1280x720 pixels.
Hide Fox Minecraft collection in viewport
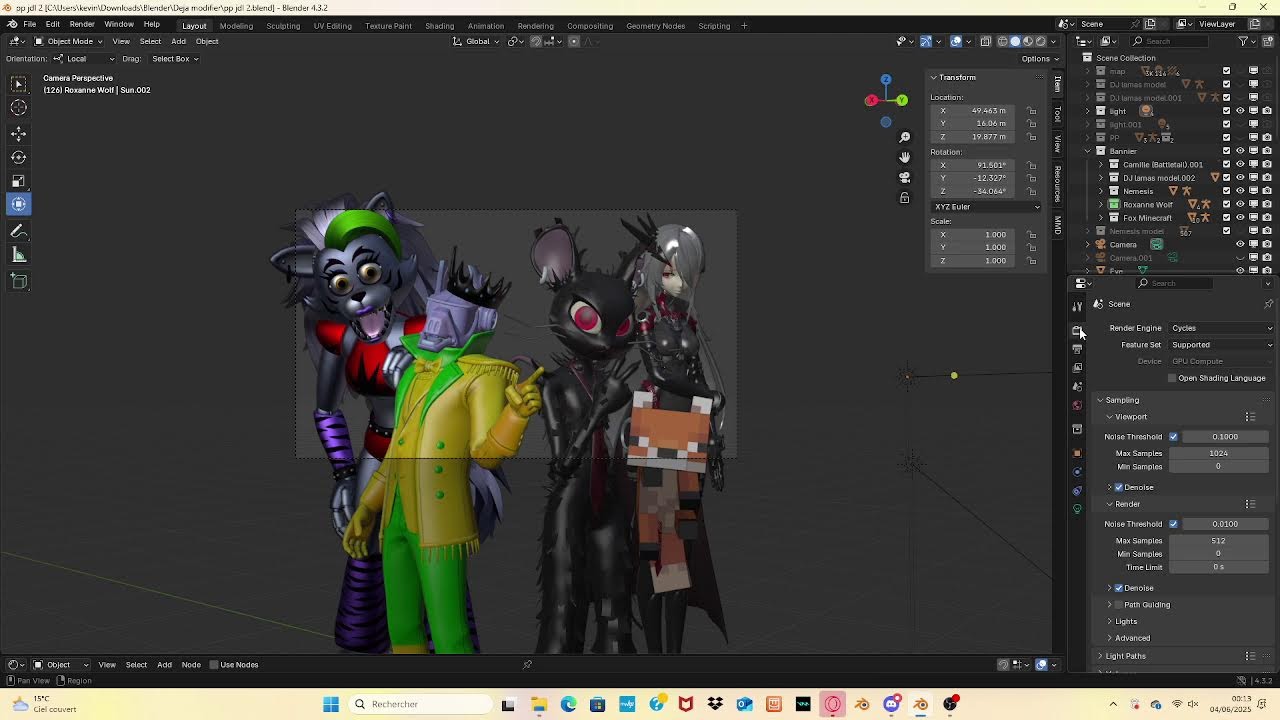click(1240, 217)
